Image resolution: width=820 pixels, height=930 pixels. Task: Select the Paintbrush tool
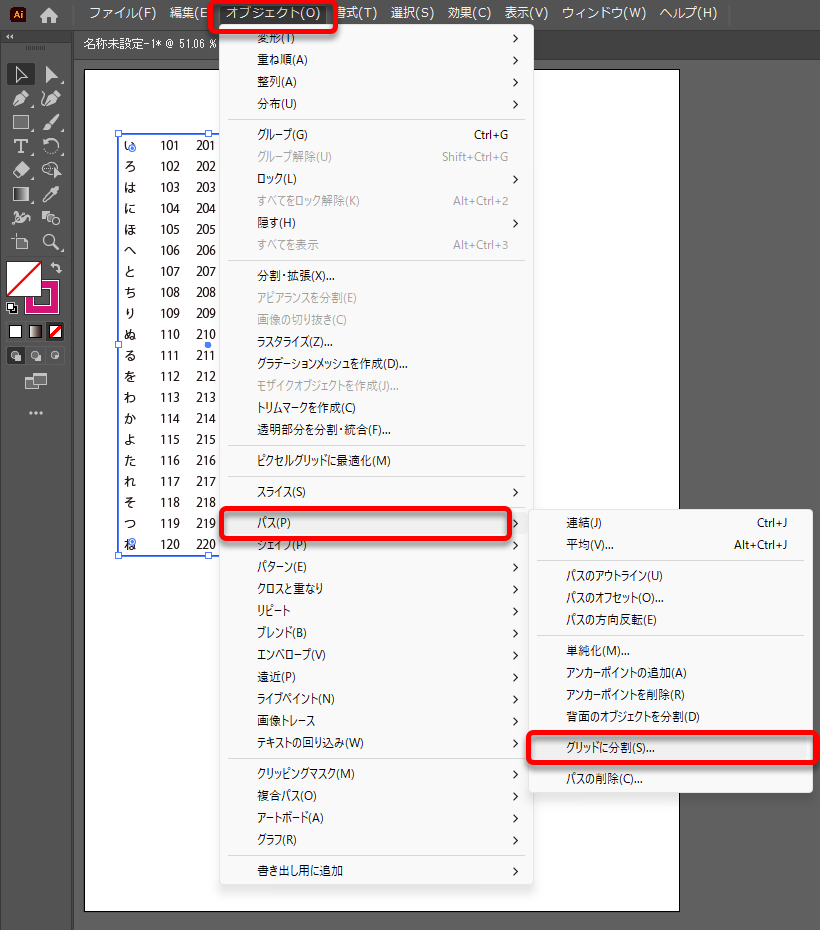pos(51,122)
